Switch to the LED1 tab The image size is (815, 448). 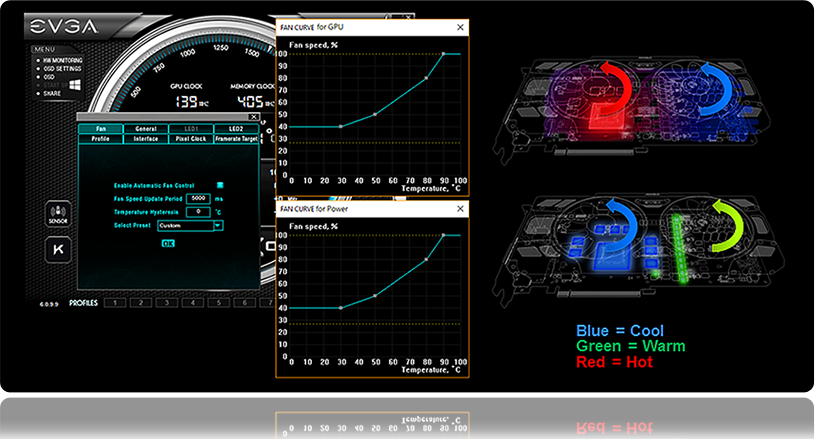191,129
